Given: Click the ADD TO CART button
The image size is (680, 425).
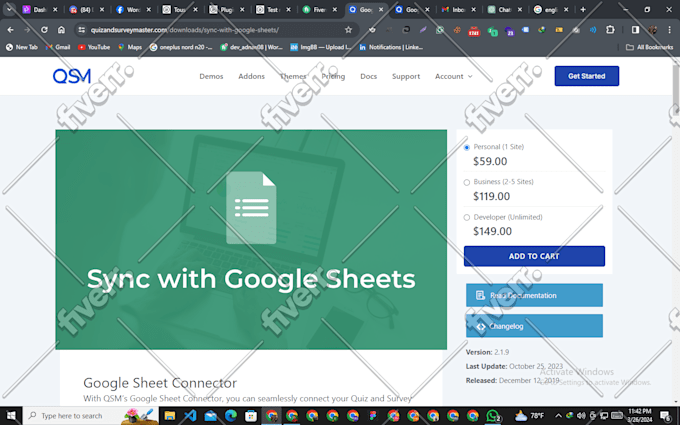Looking at the screenshot, I should (534, 256).
